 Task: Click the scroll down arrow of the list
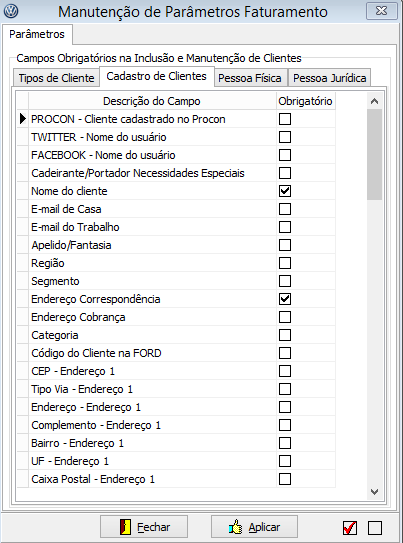[374, 492]
